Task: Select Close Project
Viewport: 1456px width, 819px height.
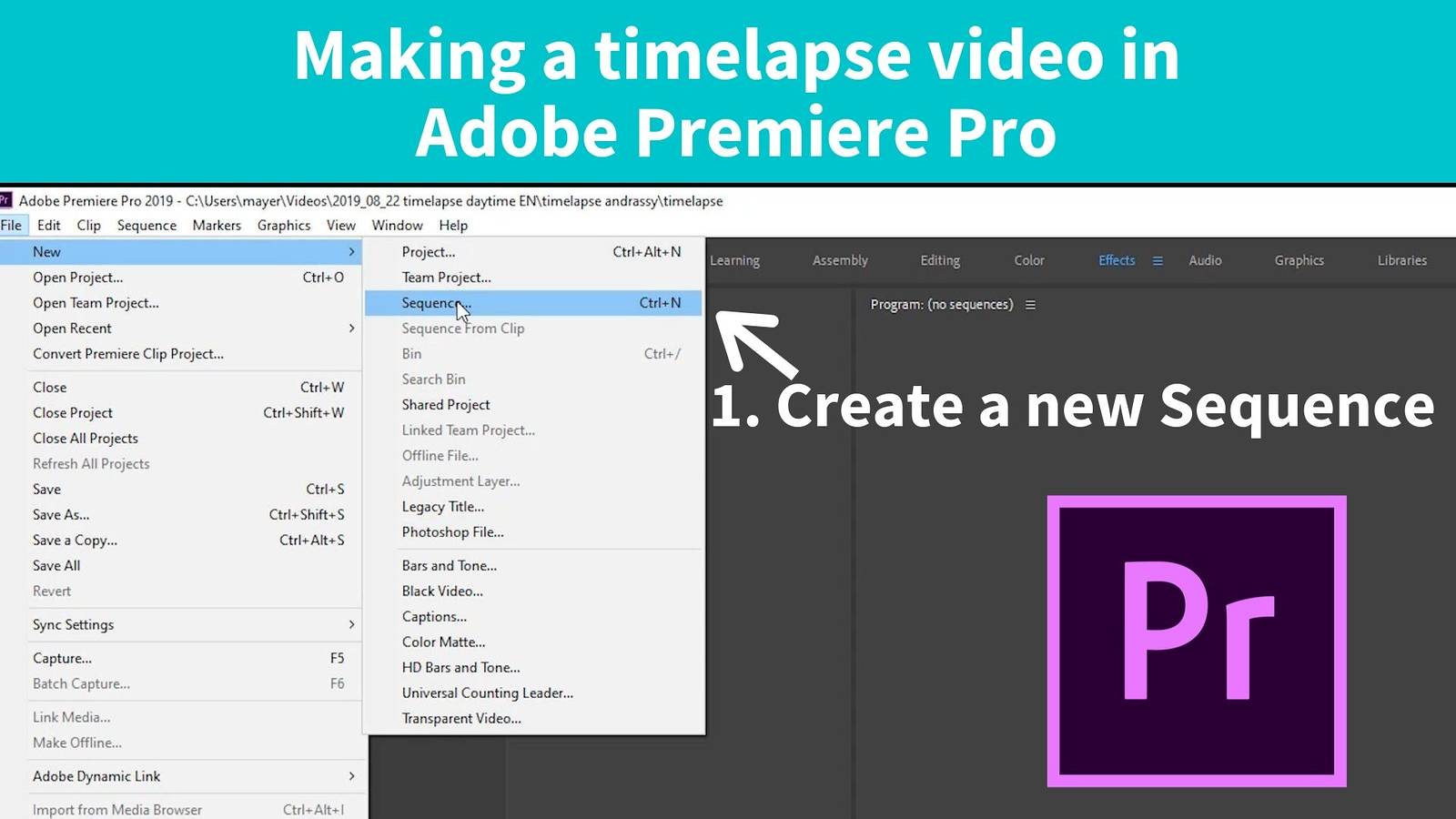Action: (182, 412)
